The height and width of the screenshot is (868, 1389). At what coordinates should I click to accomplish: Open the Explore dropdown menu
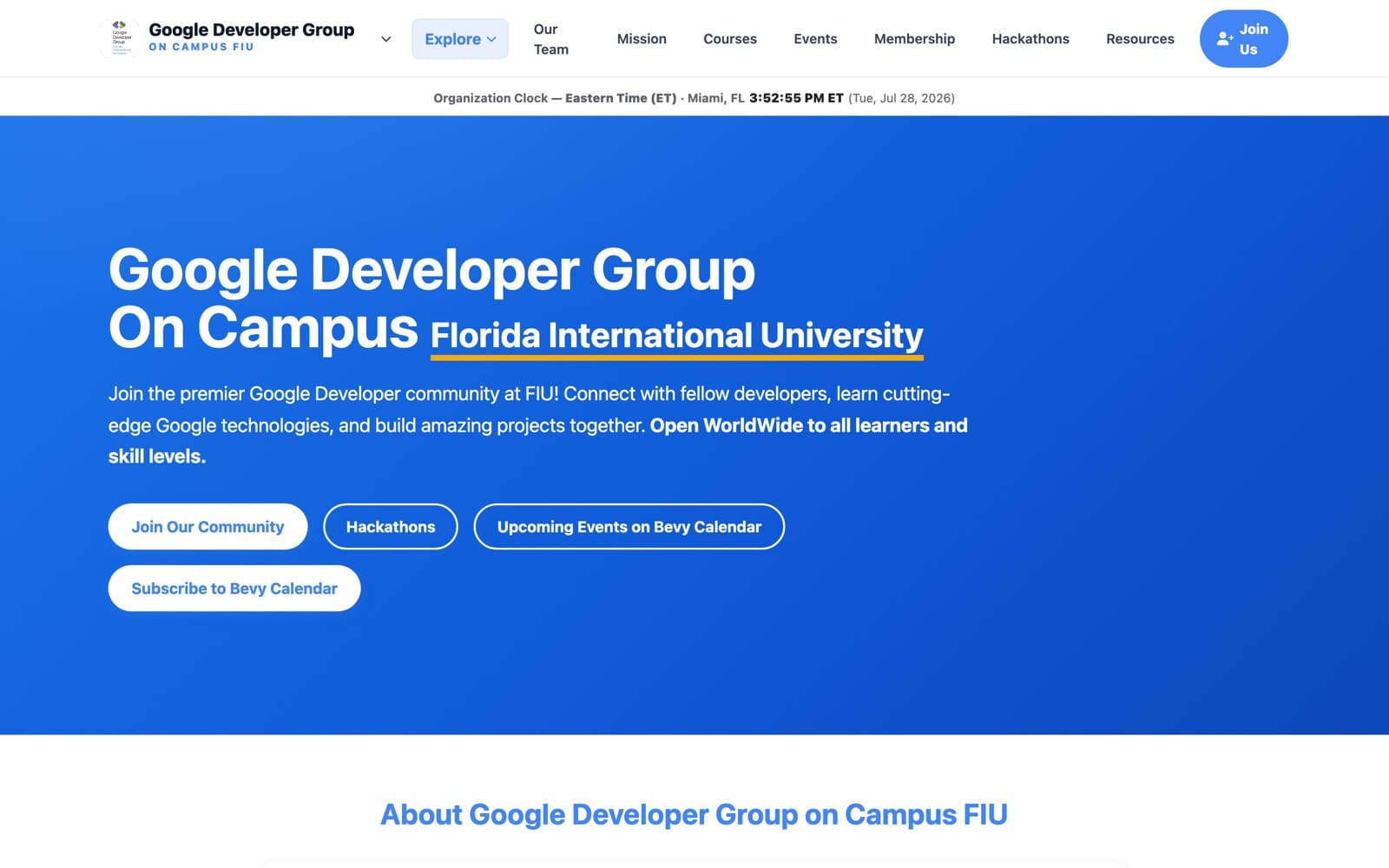(x=460, y=39)
